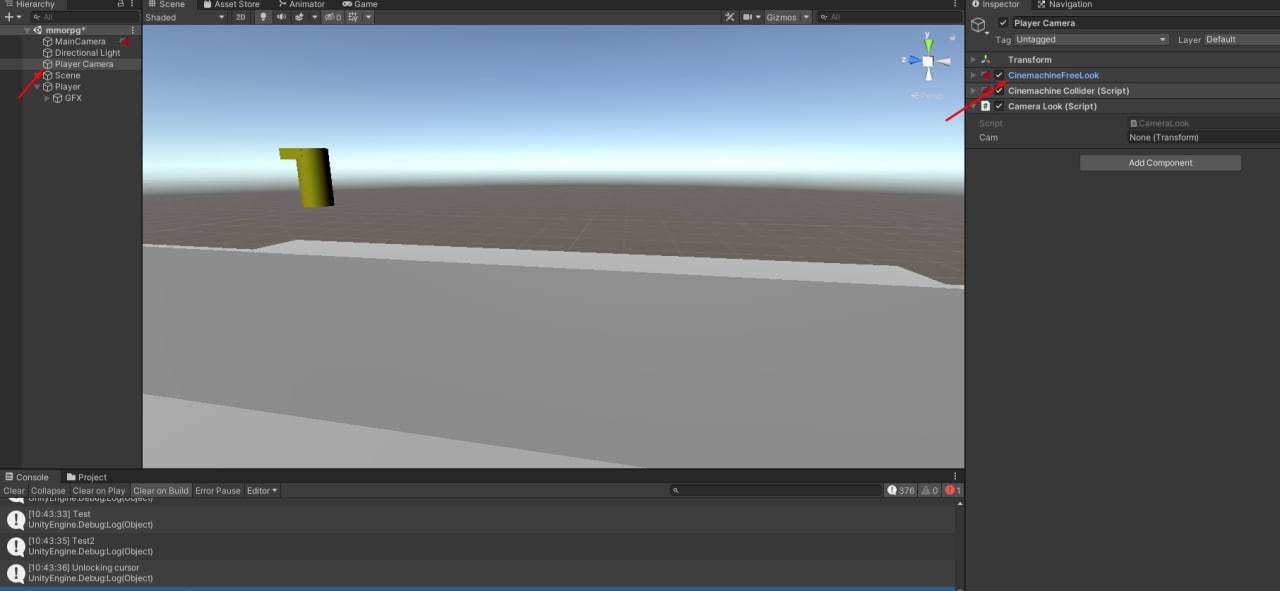Toggle scene effects icon (skybox, fog)
The width and height of the screenshot is (1280, 591).
[300, 17]
